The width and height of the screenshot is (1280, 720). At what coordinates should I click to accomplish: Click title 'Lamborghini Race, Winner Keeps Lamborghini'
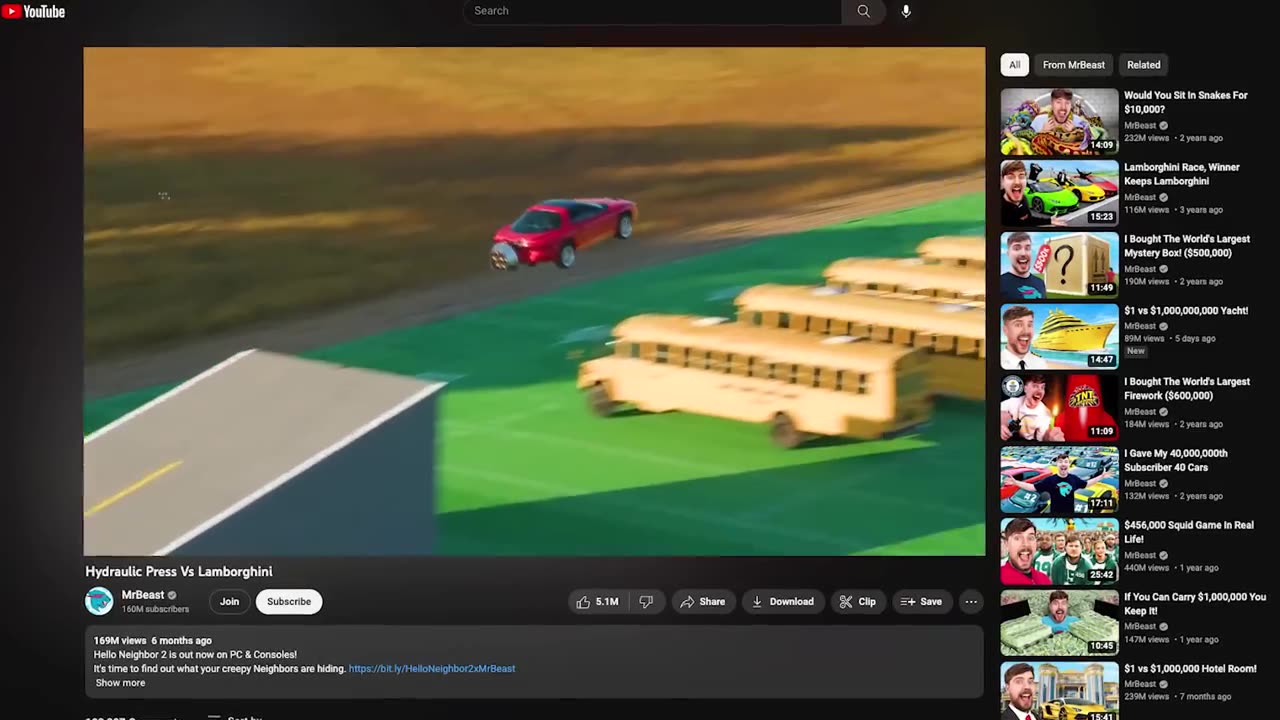click(x=1182, y=174)
